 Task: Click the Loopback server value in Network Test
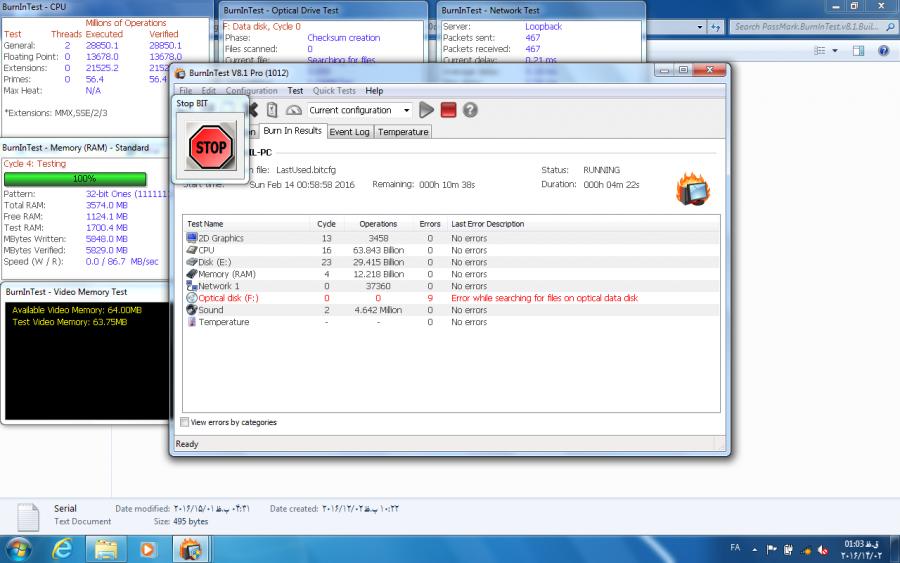point(543,26)
